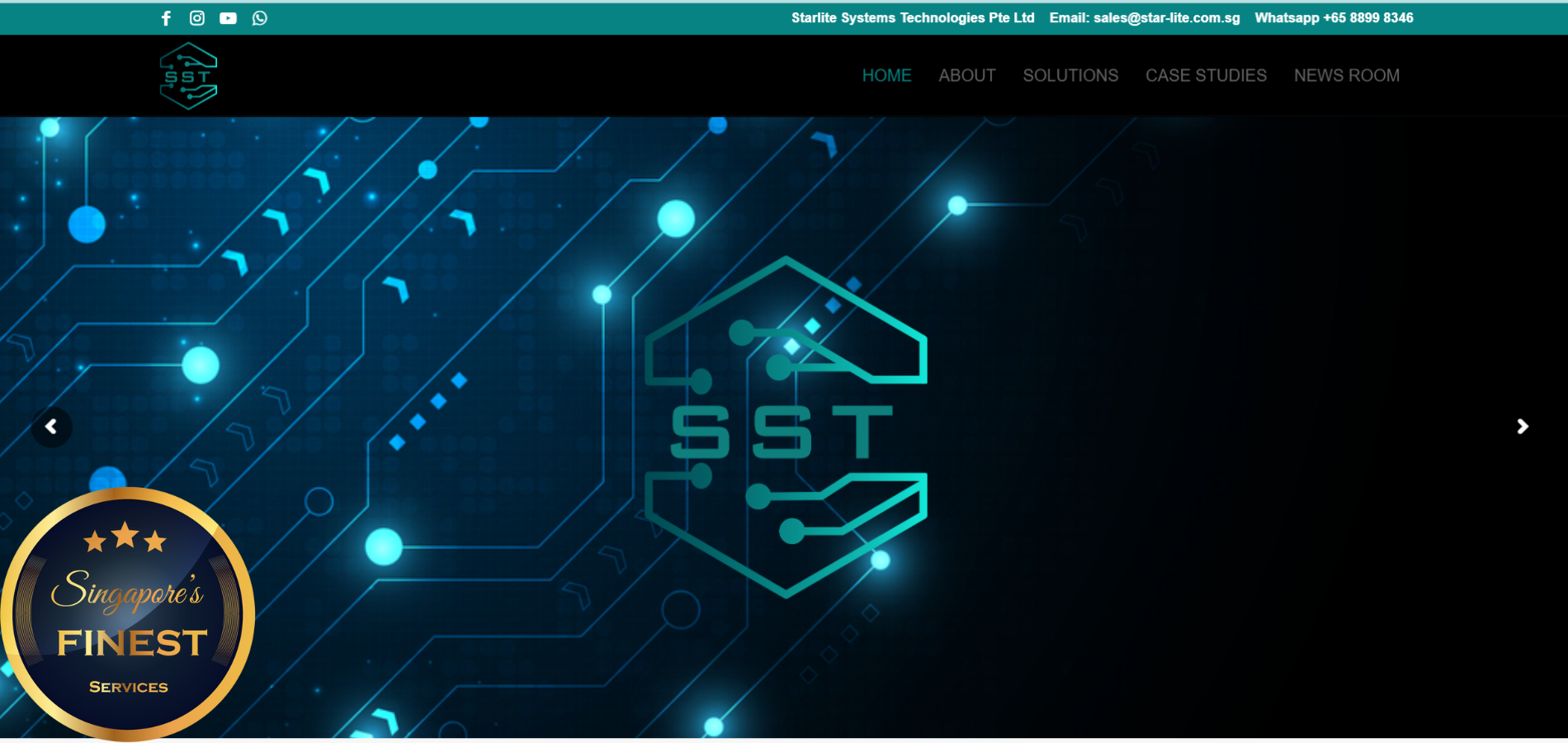Open the CASE STUDIES navigation menu

click(1206, 75)
